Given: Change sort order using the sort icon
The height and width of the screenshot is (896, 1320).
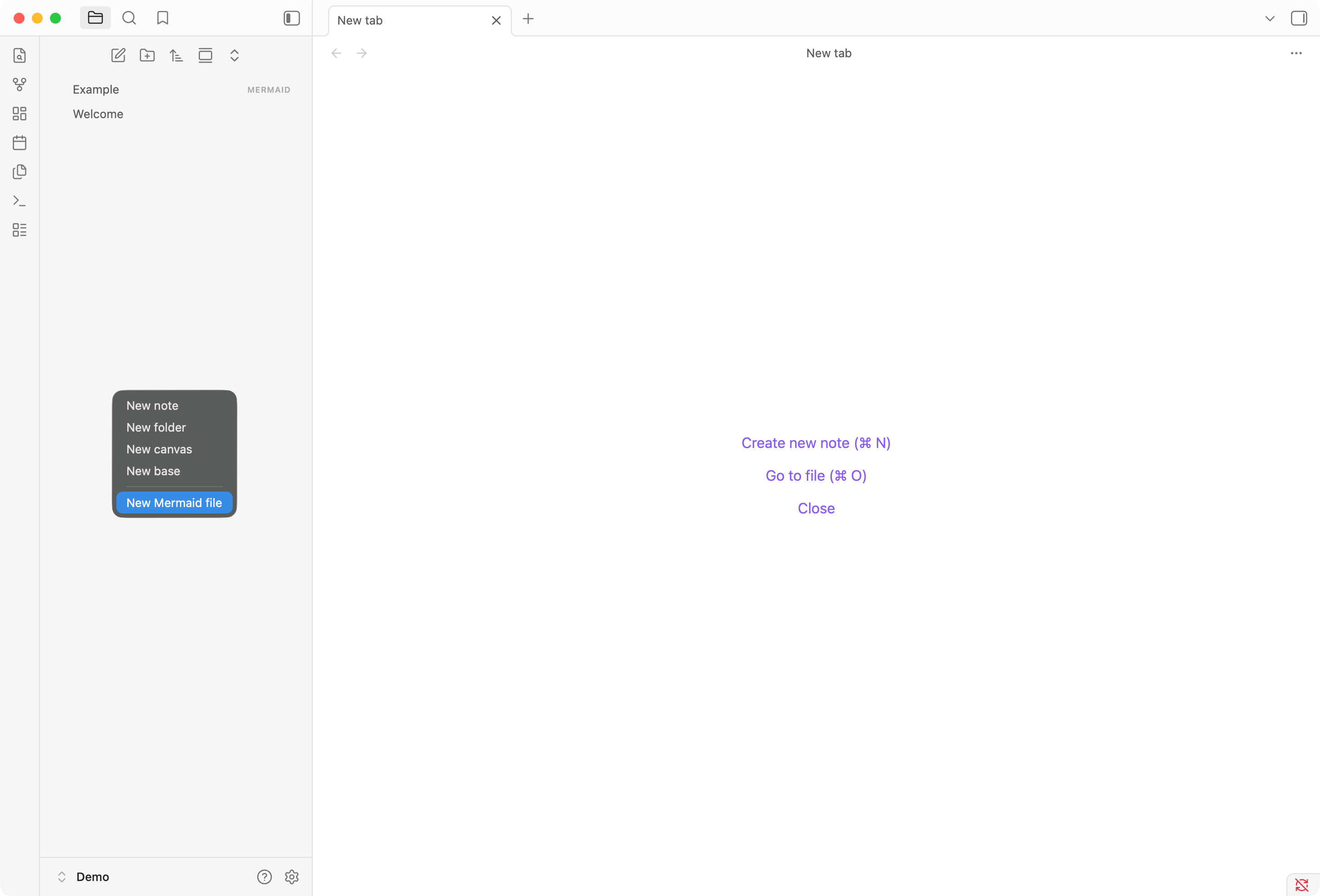Looking at the screenshot, I should (x=176, y=55).
